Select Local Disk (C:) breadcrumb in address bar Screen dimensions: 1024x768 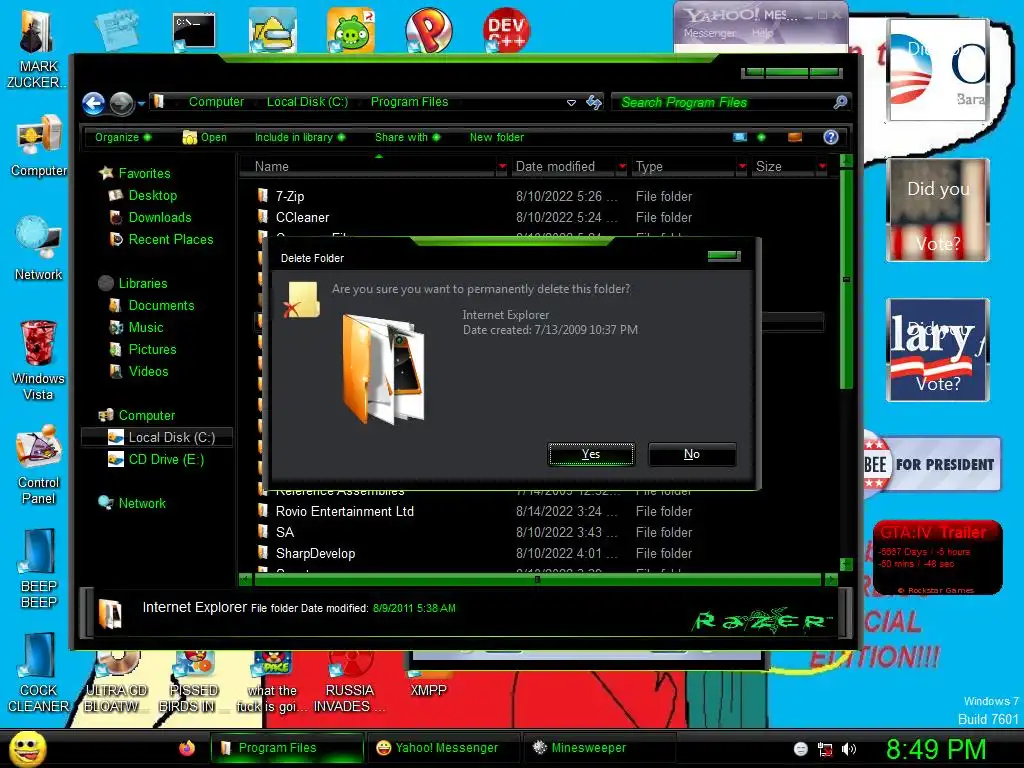tap(307, 102)
